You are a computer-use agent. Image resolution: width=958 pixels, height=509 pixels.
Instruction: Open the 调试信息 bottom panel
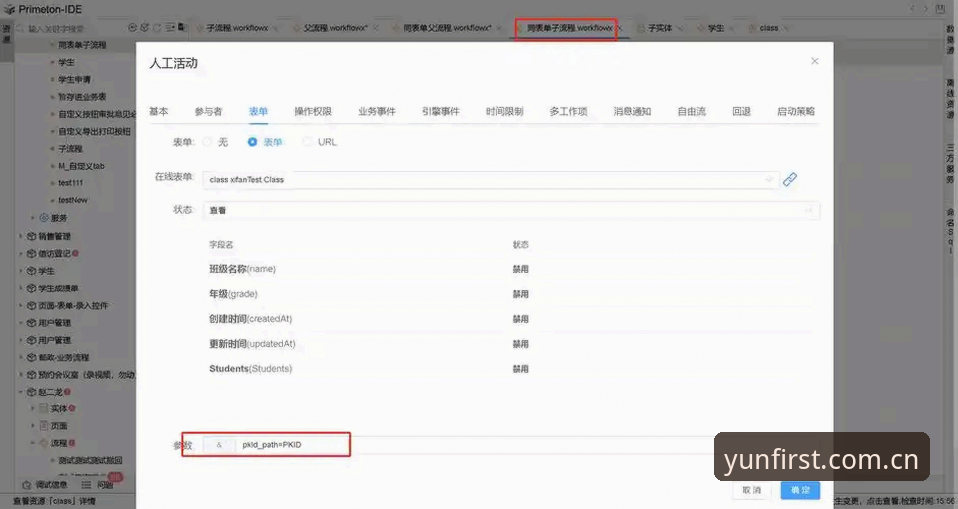point(46,485)
